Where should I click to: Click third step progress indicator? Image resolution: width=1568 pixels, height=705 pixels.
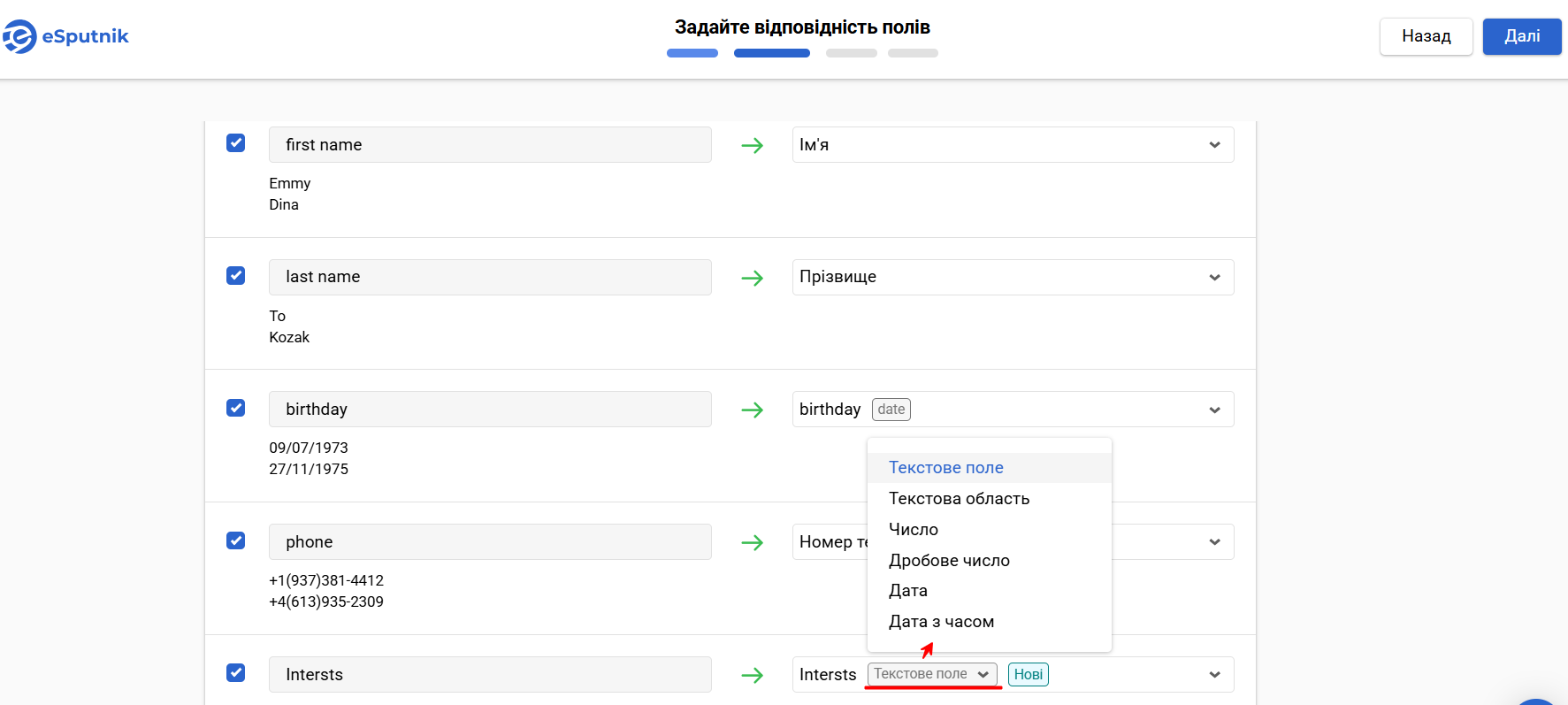(x=852, y=53)
